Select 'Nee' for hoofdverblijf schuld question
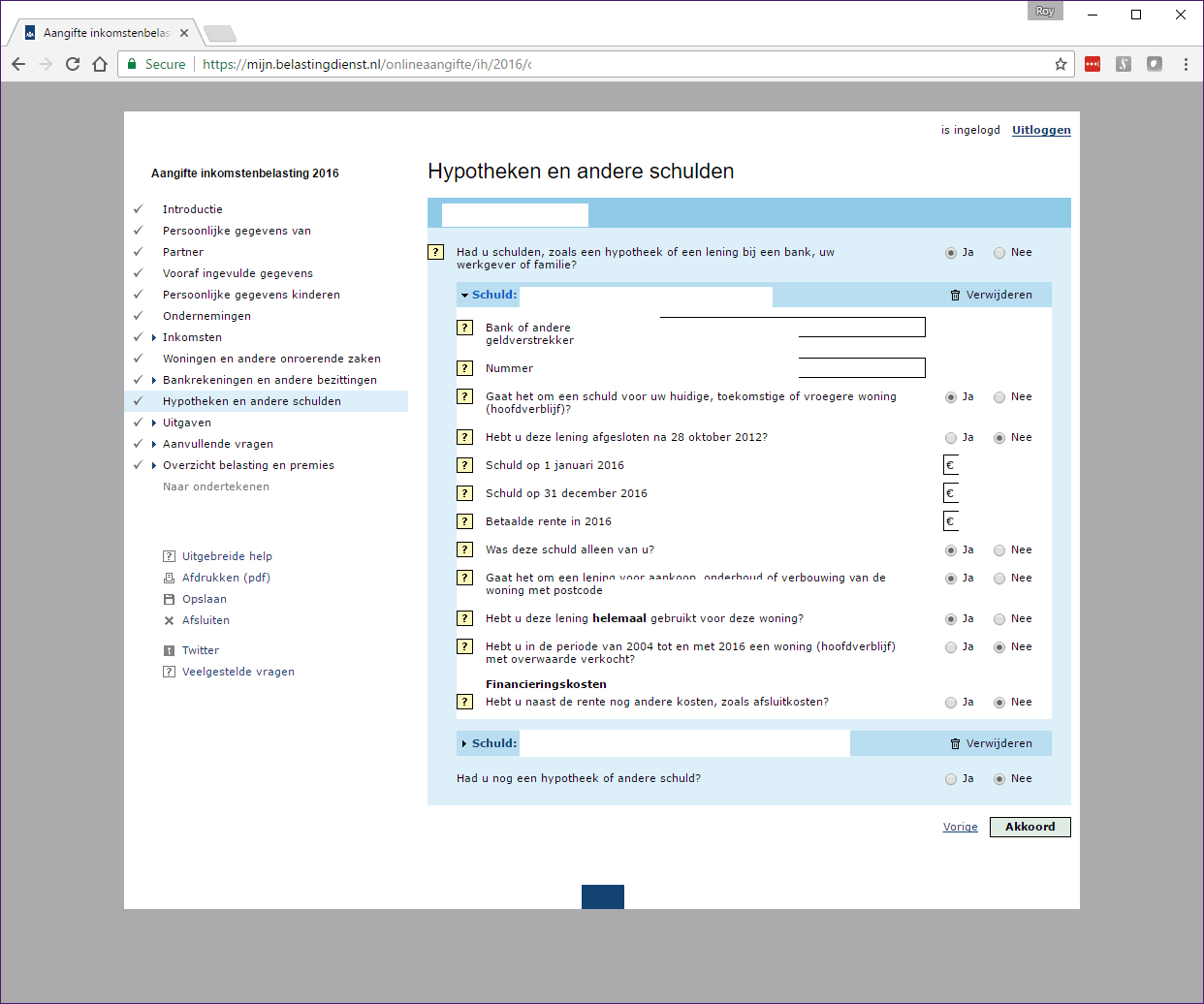The width and height of the screenshot is (1204, 1004). [999, 397]
